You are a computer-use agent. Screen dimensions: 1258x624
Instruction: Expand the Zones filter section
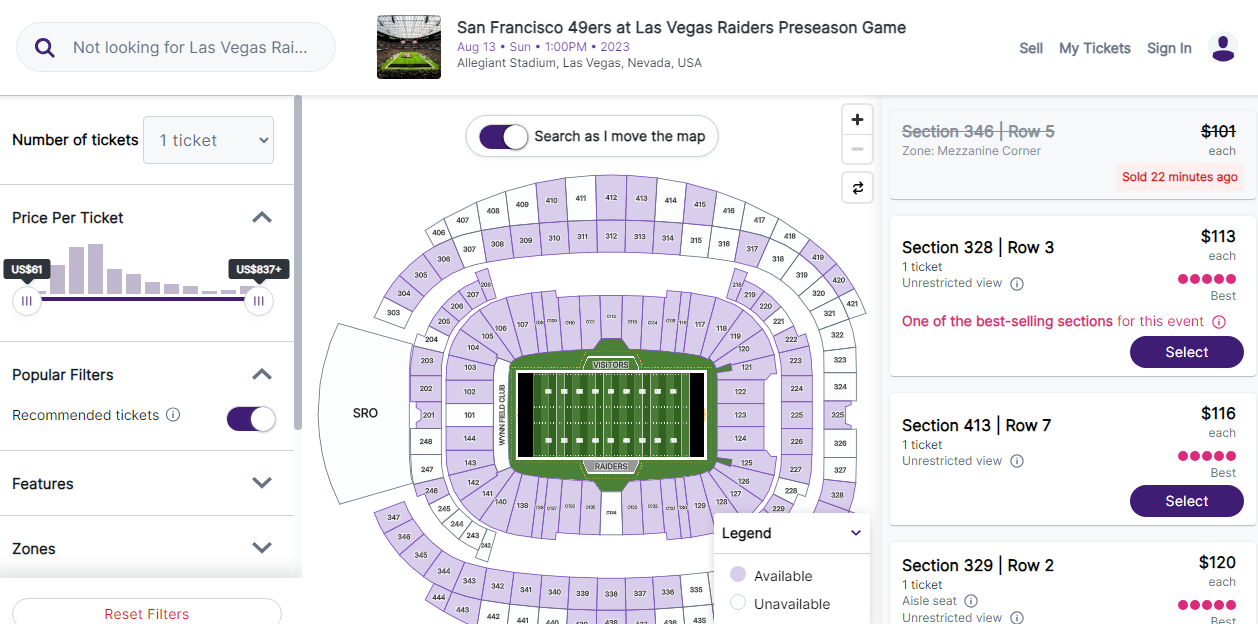tap(262, 548)
